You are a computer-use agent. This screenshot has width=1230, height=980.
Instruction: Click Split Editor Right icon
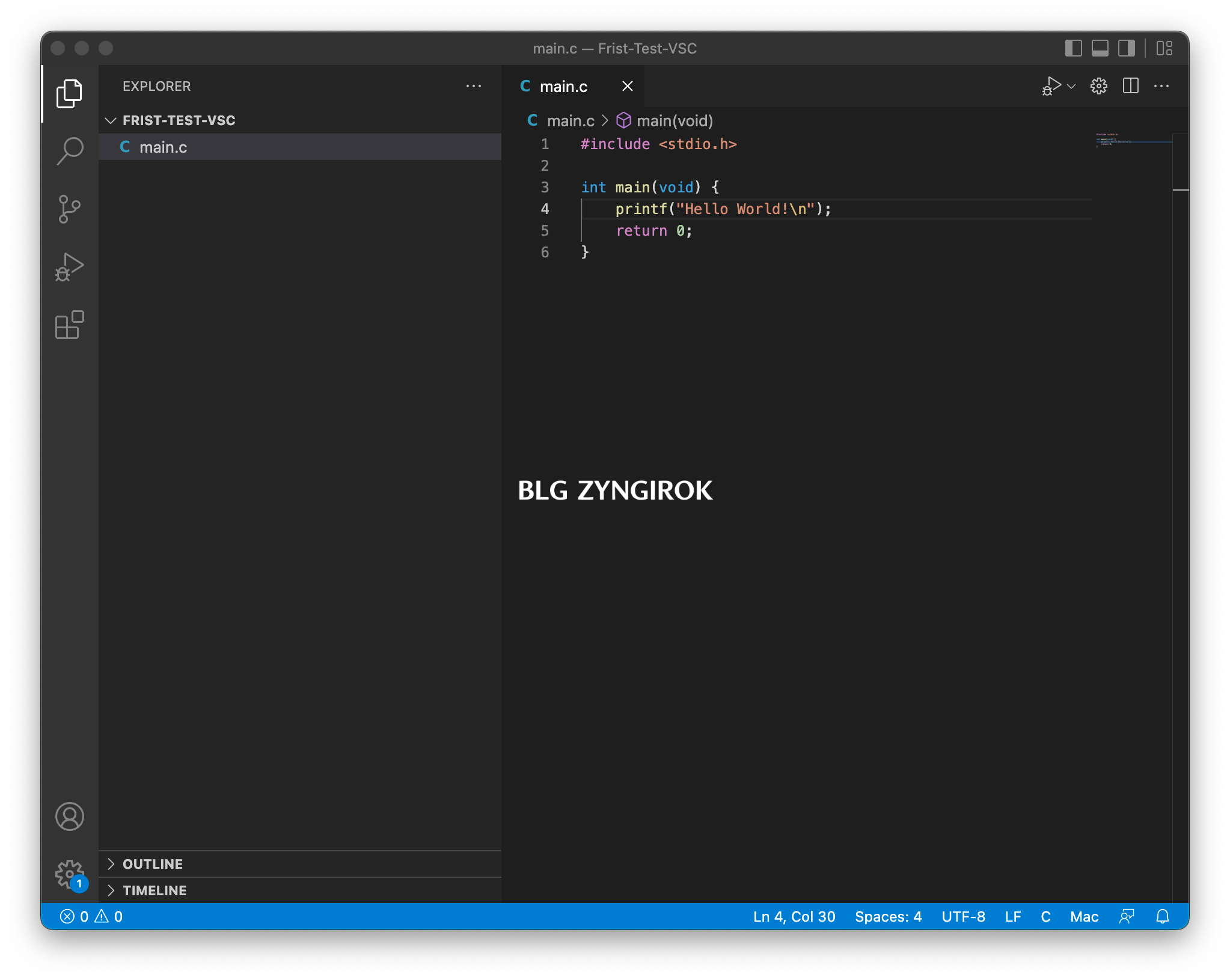1130,86
